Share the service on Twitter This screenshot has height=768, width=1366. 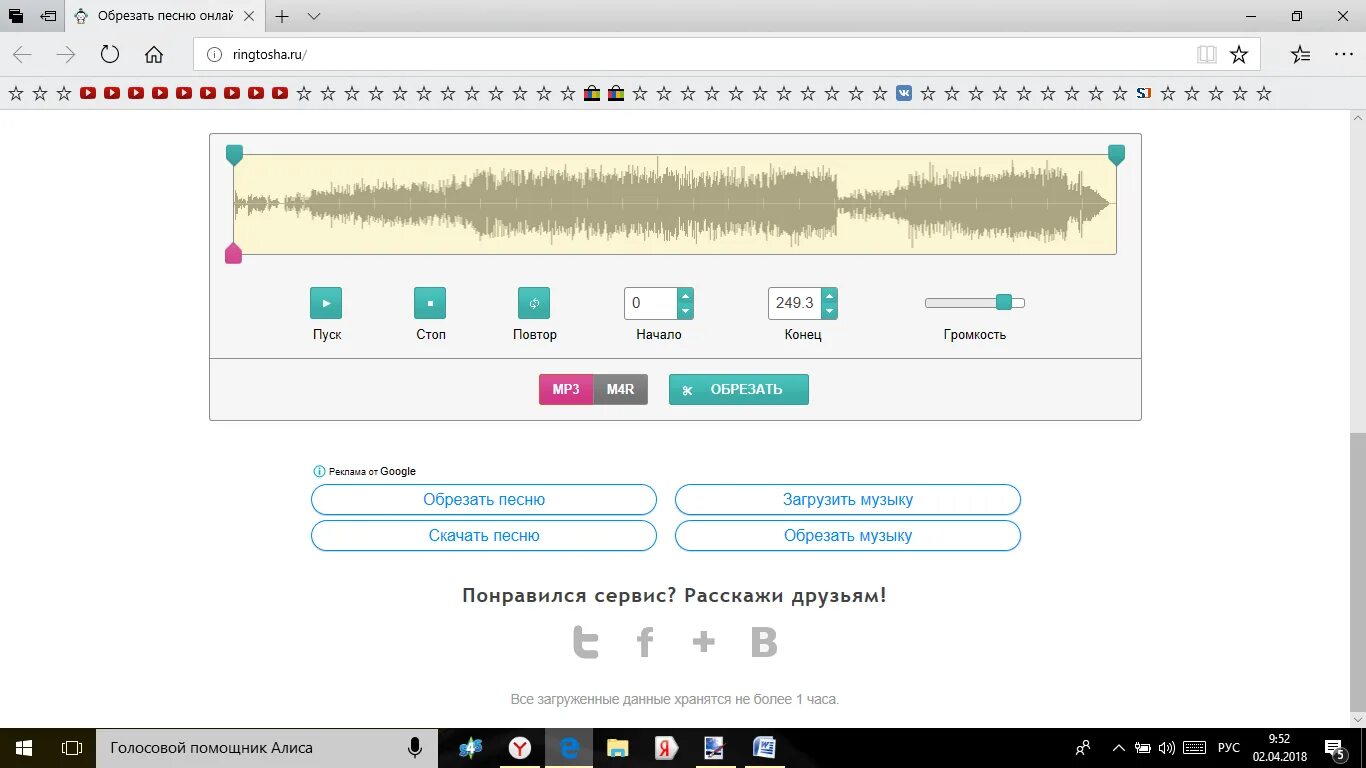pyautogui.click(x=586, y=642)
